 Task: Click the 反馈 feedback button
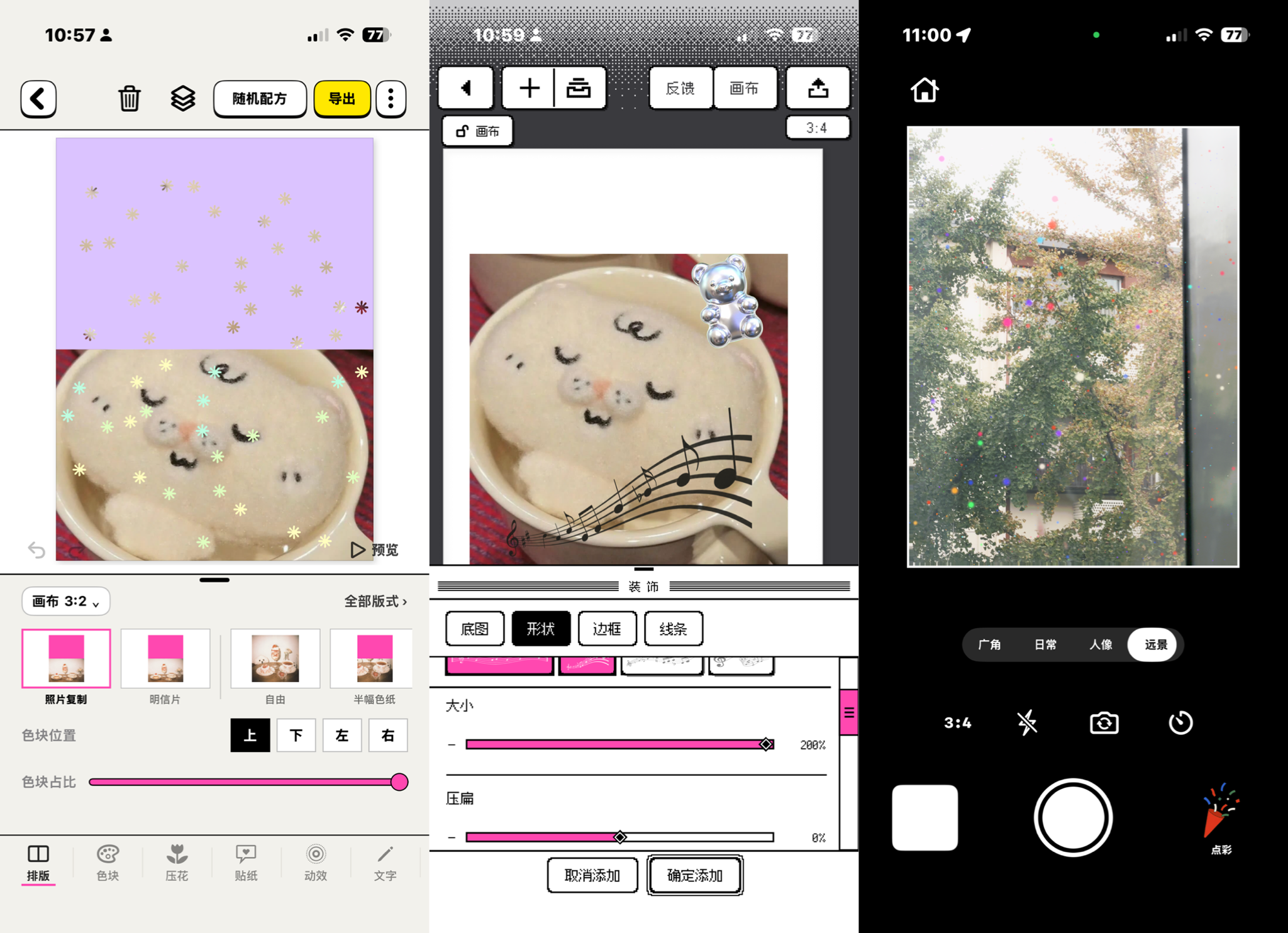[x=680, y=88]
